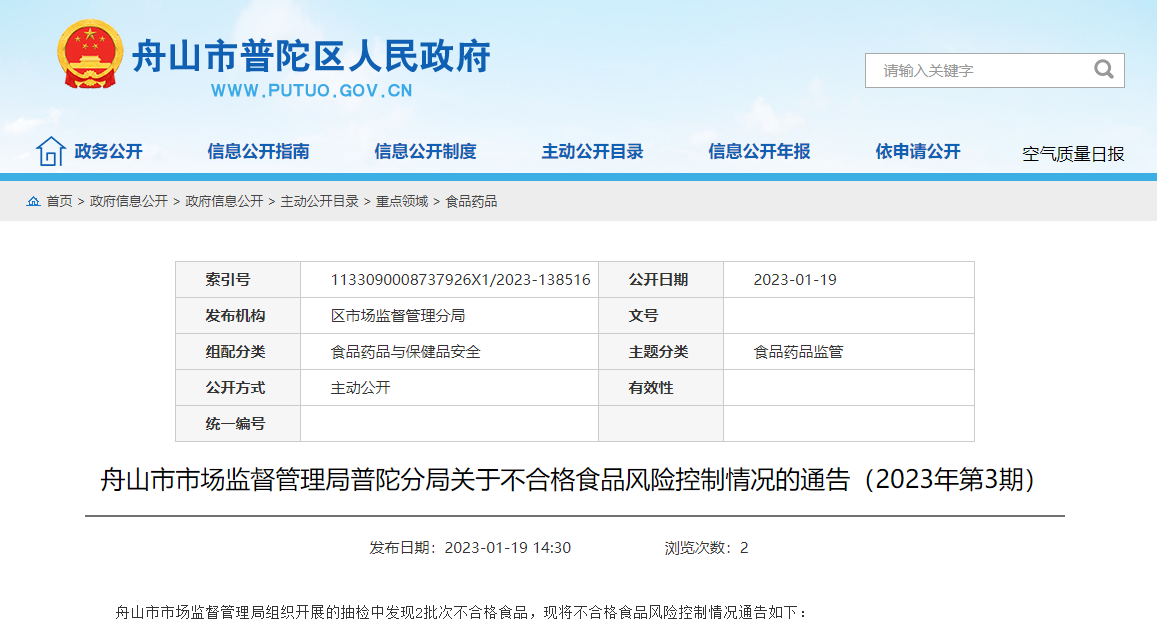
Task: Click the 主题分类 label cell
Action: click(x=660, y=352)
